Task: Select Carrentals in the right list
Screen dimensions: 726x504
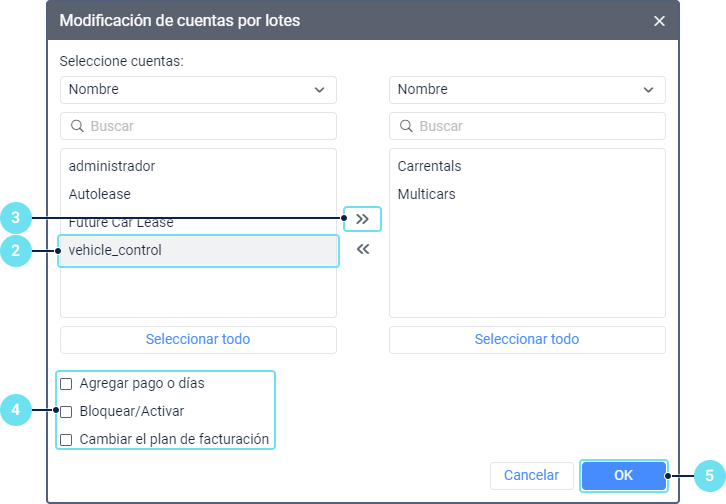Action: click(429, 166)
